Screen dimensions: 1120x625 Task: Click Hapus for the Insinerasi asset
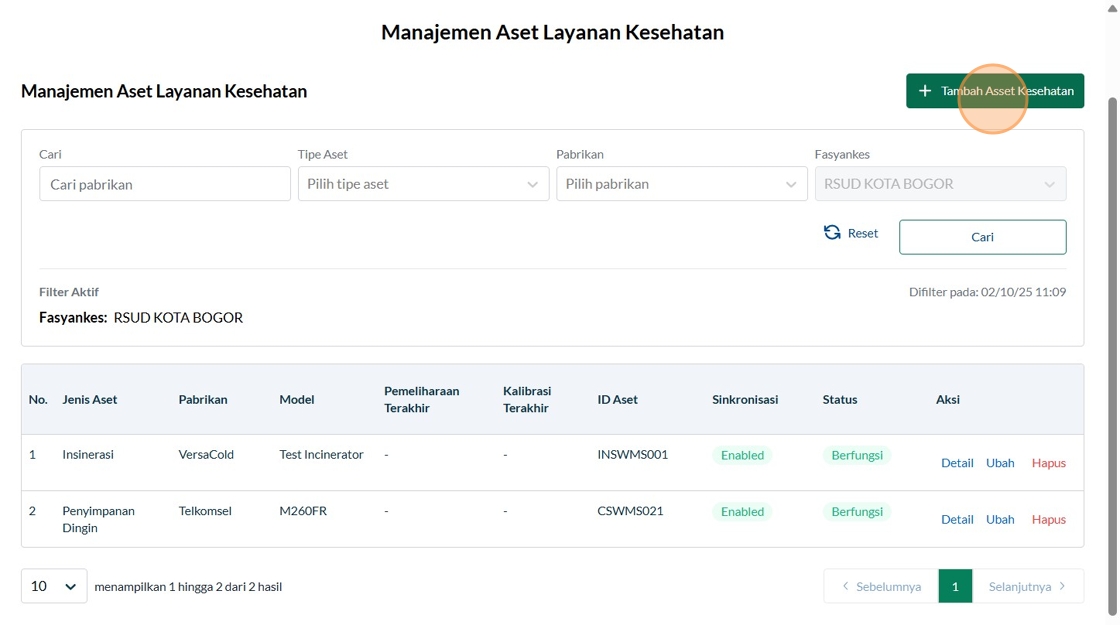(x=1048, y=463)
